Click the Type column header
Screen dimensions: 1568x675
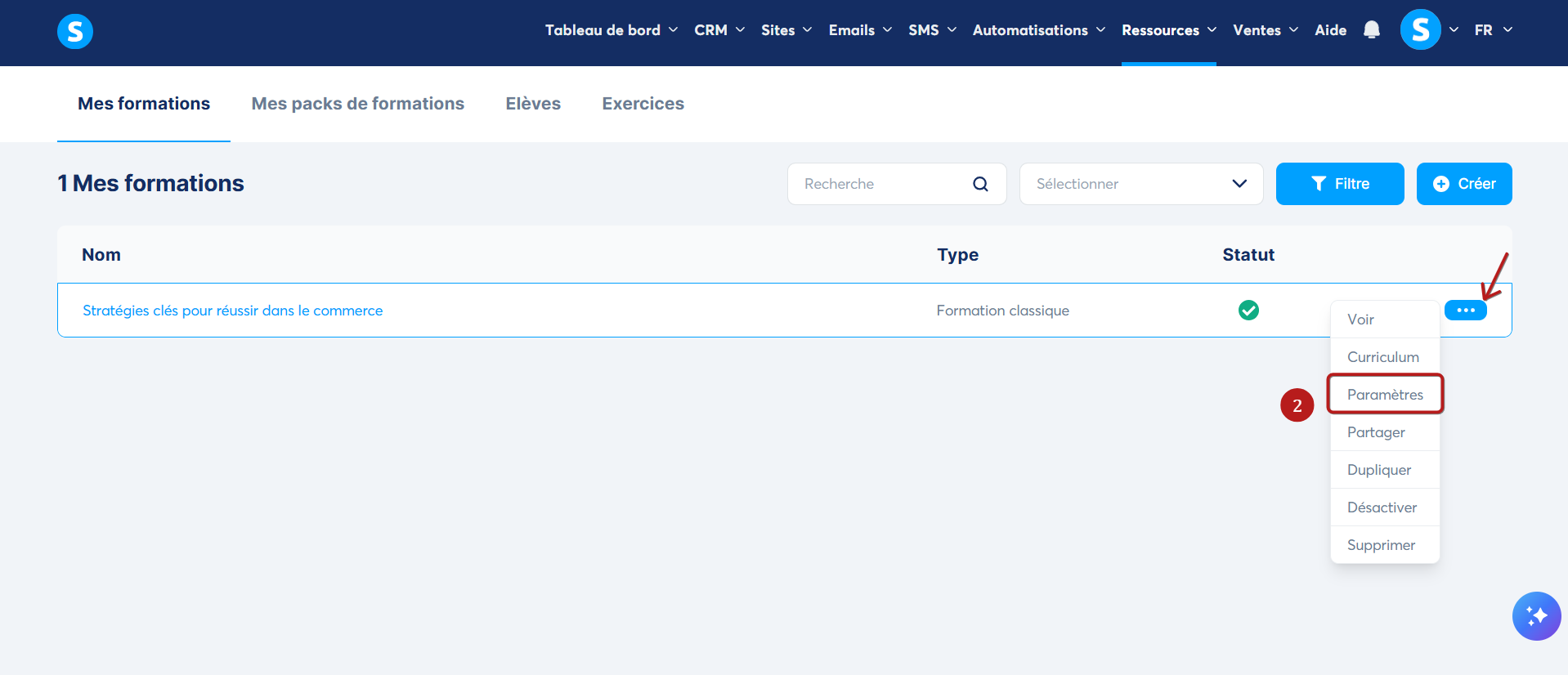coord(957,255)
